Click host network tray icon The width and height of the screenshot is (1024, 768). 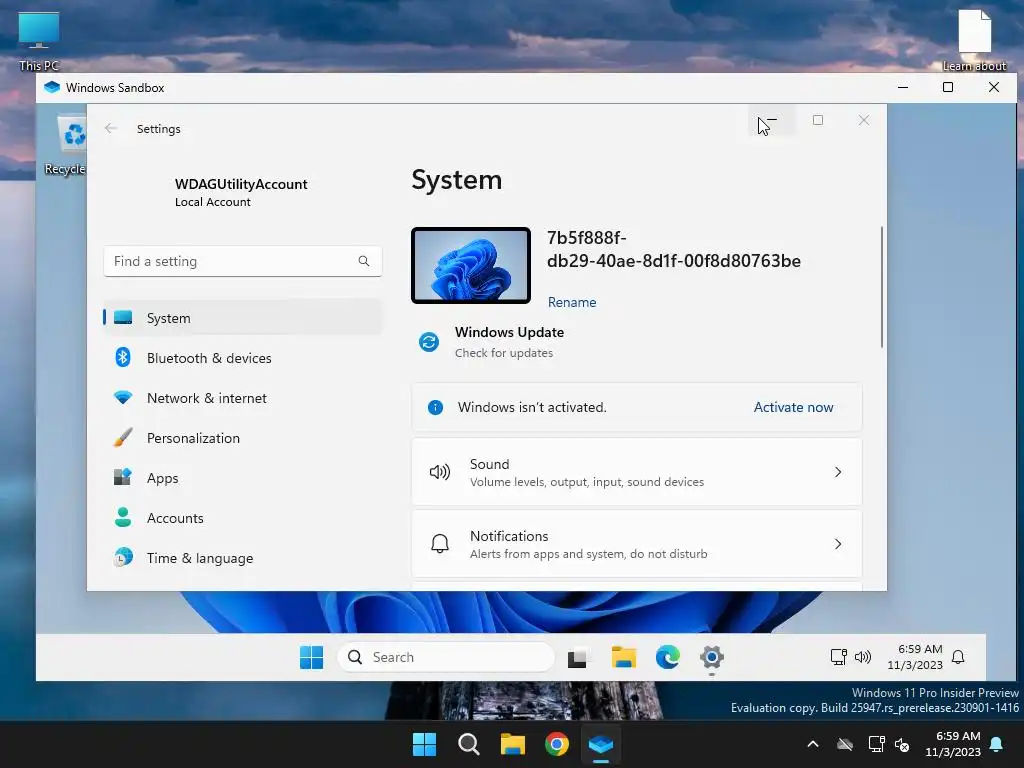876,744
